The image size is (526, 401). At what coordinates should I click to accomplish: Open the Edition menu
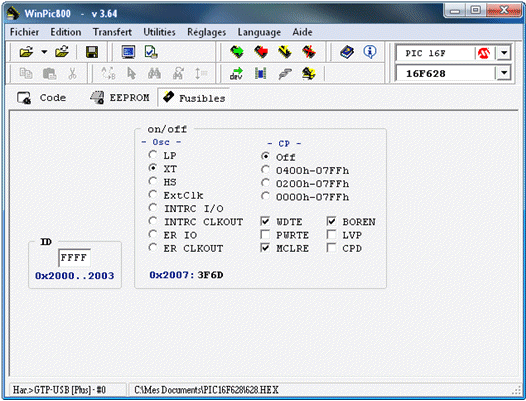click(x=66, y=32)
